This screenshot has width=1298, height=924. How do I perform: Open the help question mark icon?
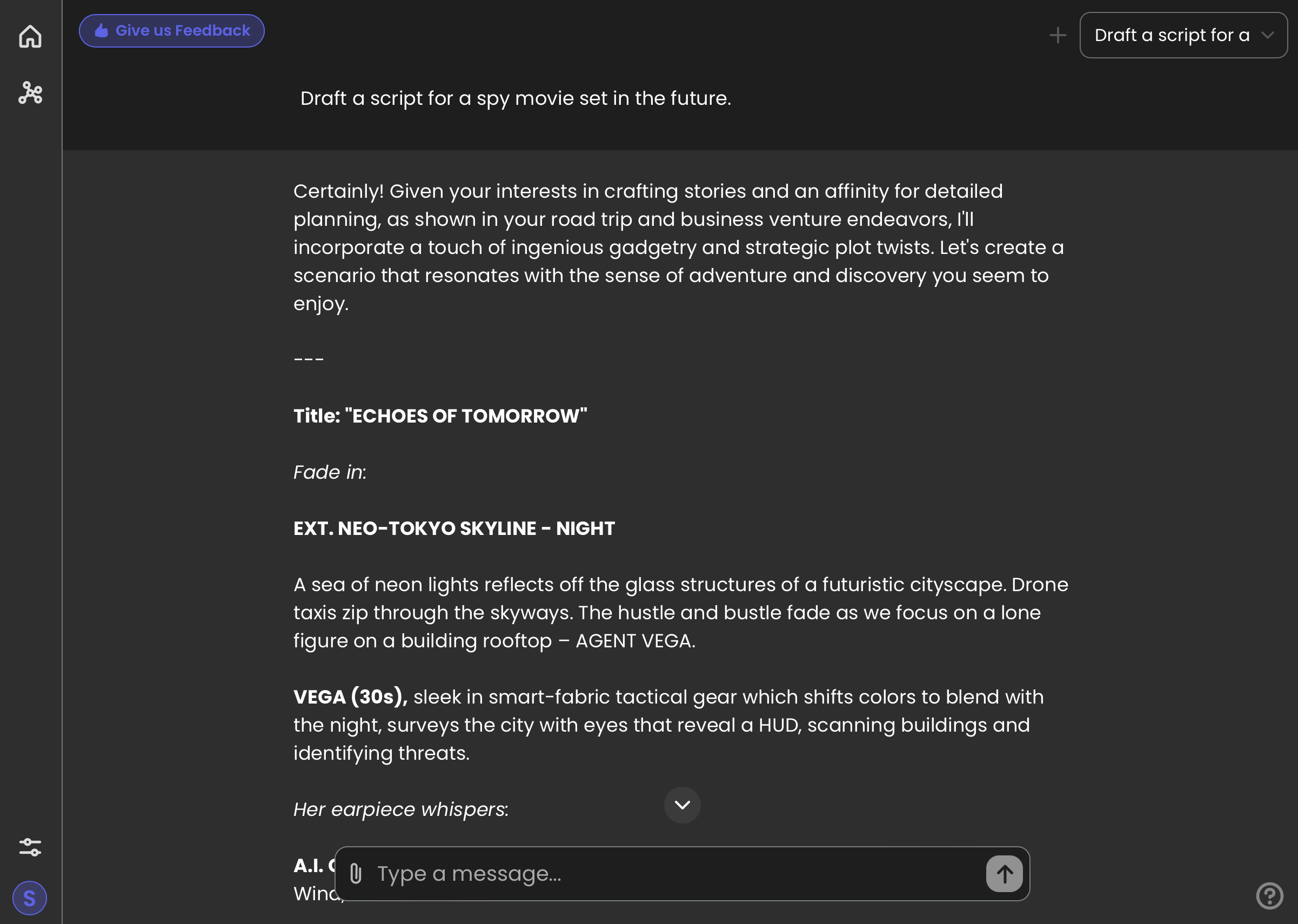[x=1269, y=895]
